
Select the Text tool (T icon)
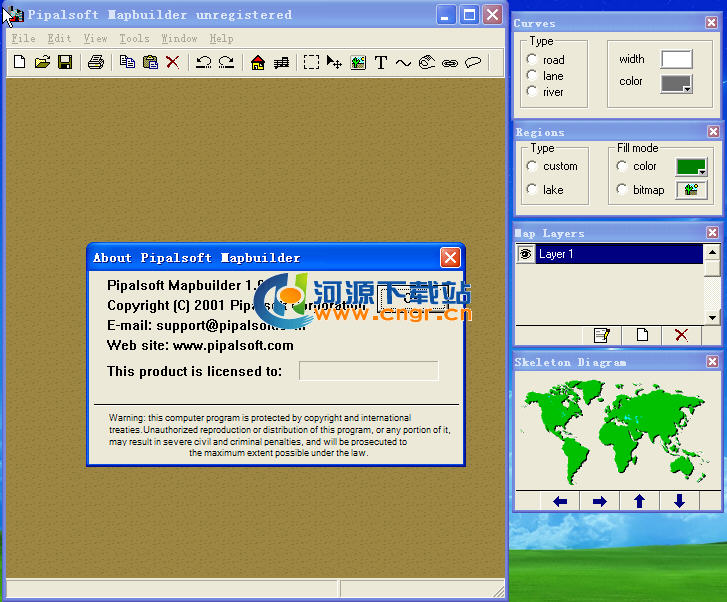[x=380, y=63]
